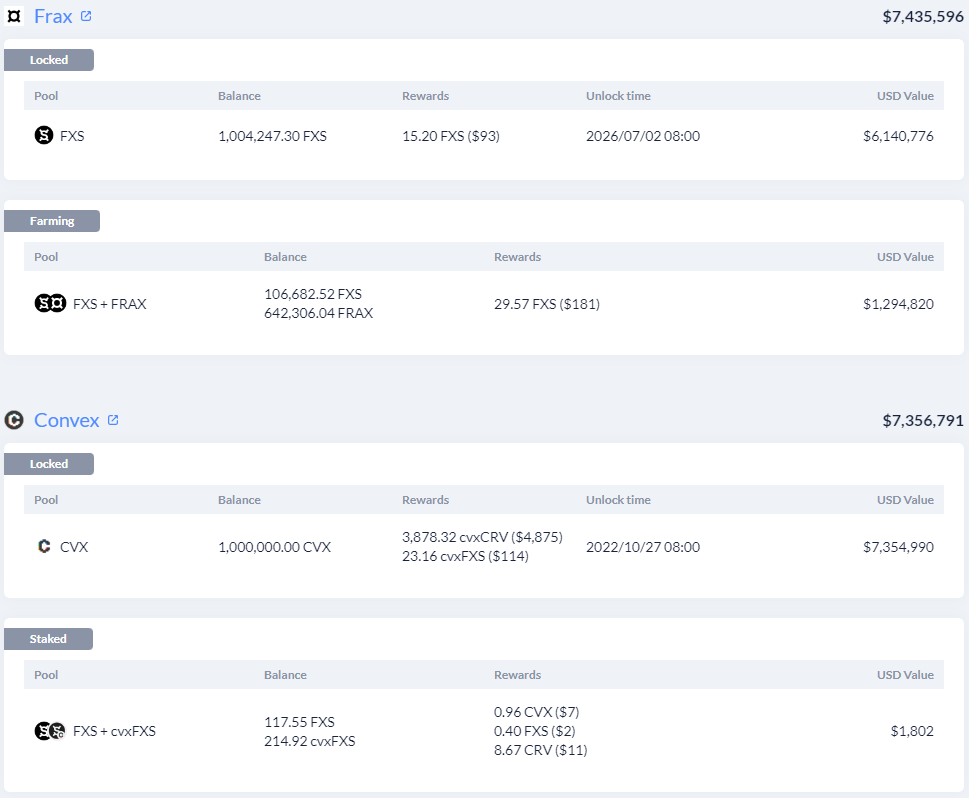
Task: Click the CVX token icon in Convex Locked
Action: (x=44, y=546)
